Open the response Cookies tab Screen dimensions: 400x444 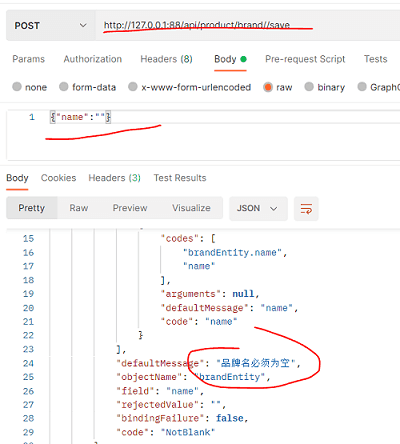(x=58, y=178)
